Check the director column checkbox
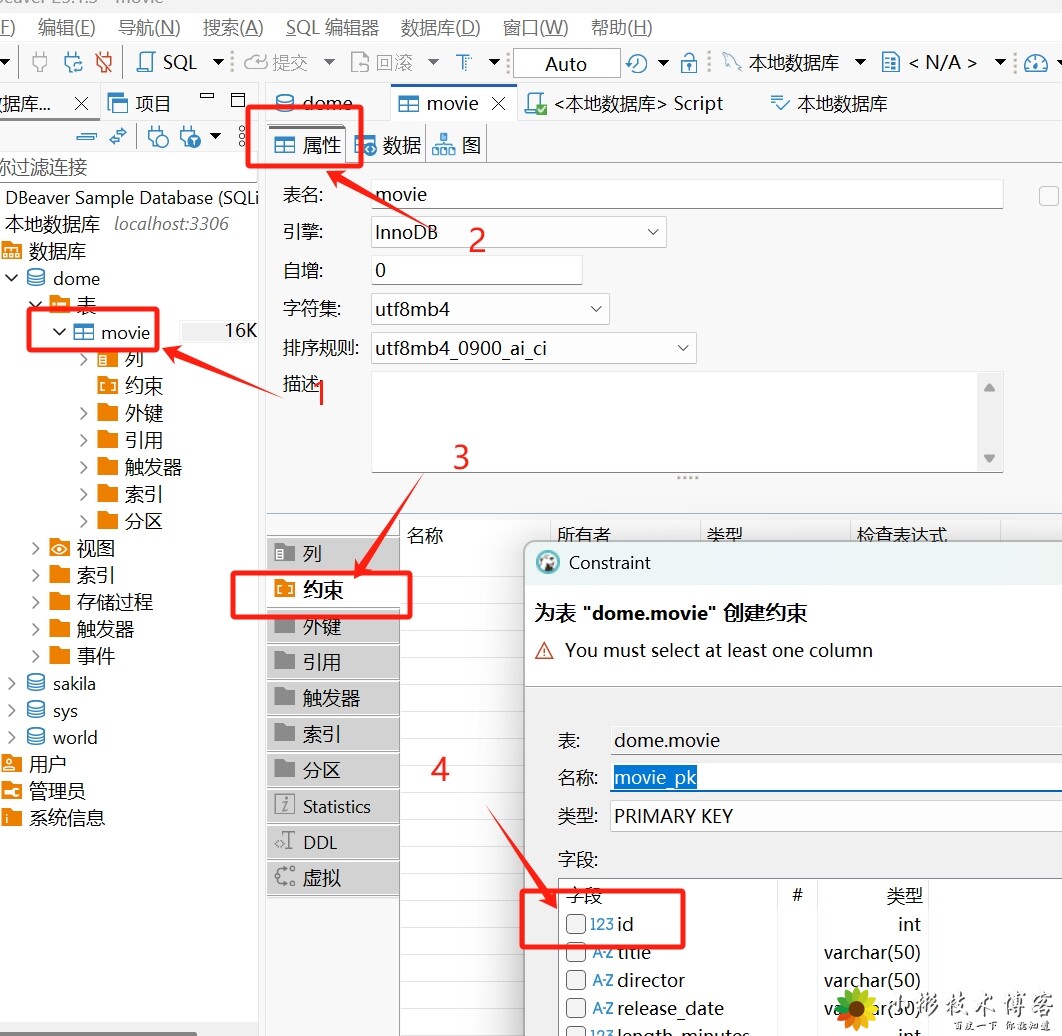This screenshot has width=1062, height=1036. click(x=576, y=980)
